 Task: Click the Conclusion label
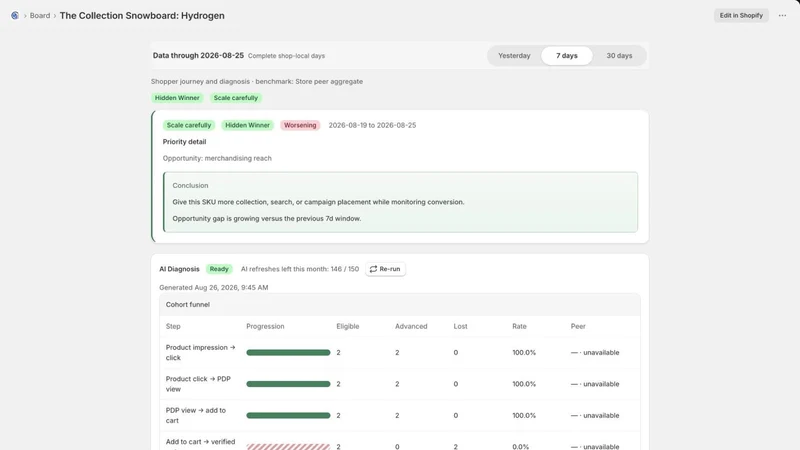click(190, 186)
